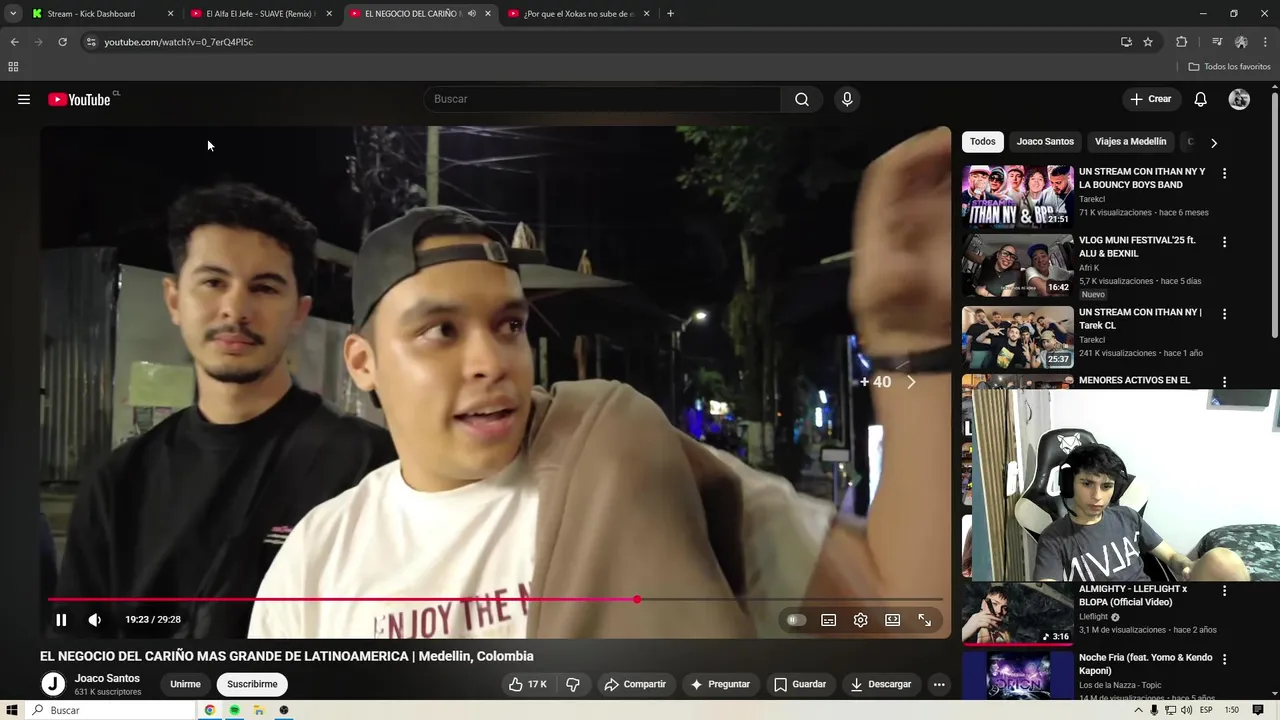Click the Unirme membership button

pos(185,684)
